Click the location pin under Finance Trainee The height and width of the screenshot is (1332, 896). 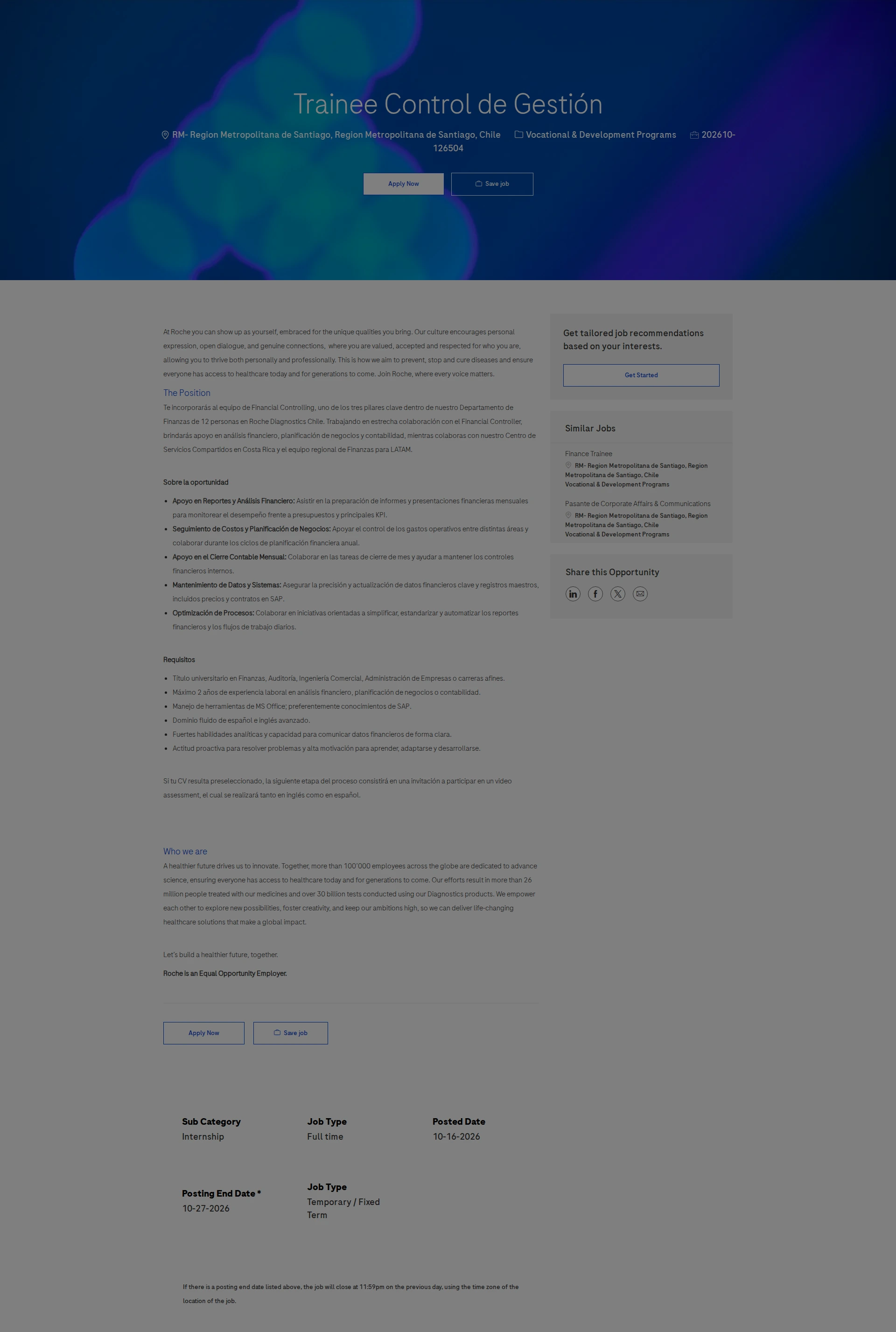(x=568, y=465)
